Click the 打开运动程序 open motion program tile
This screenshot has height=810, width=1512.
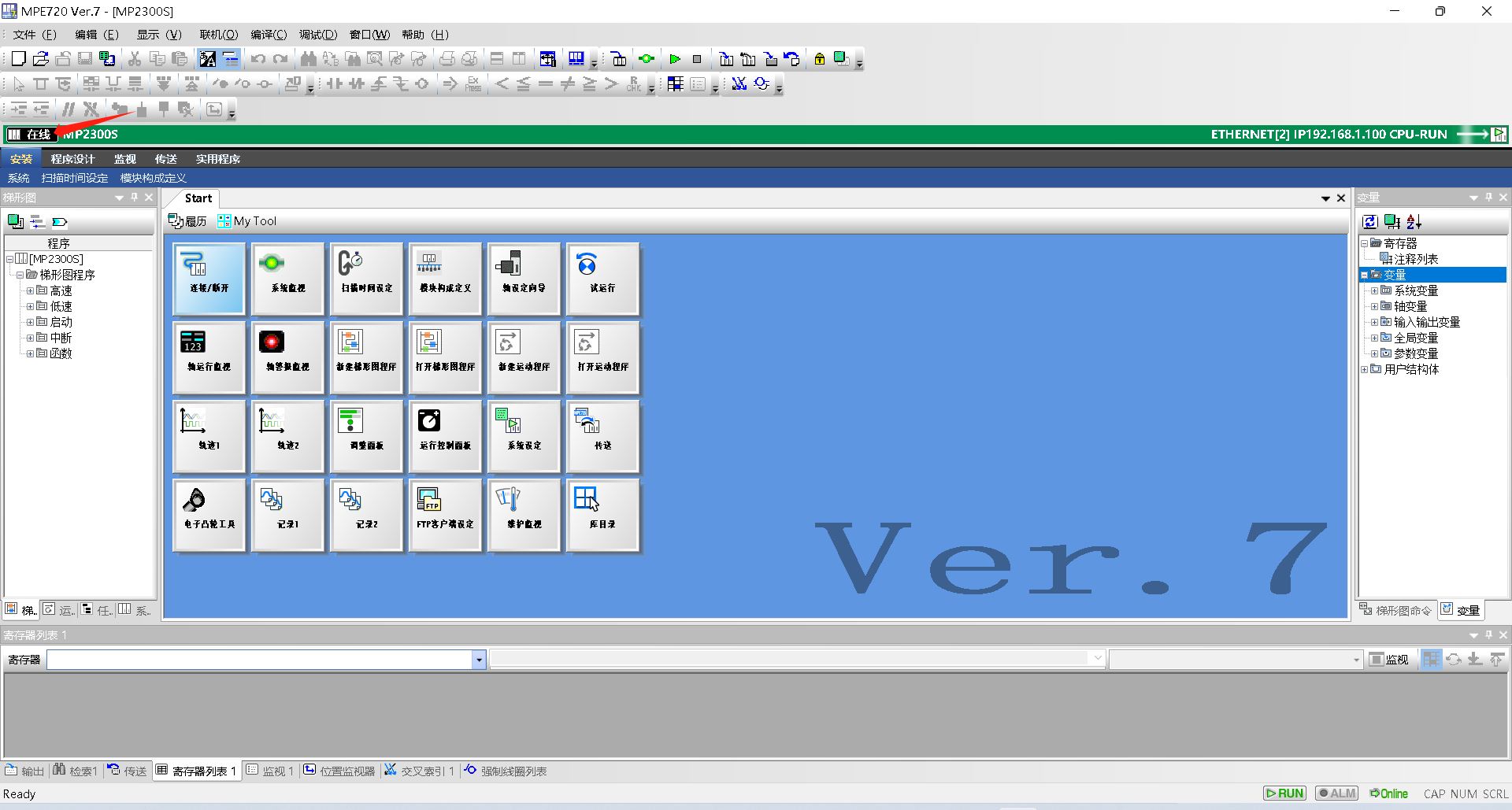tap(602, 357)
